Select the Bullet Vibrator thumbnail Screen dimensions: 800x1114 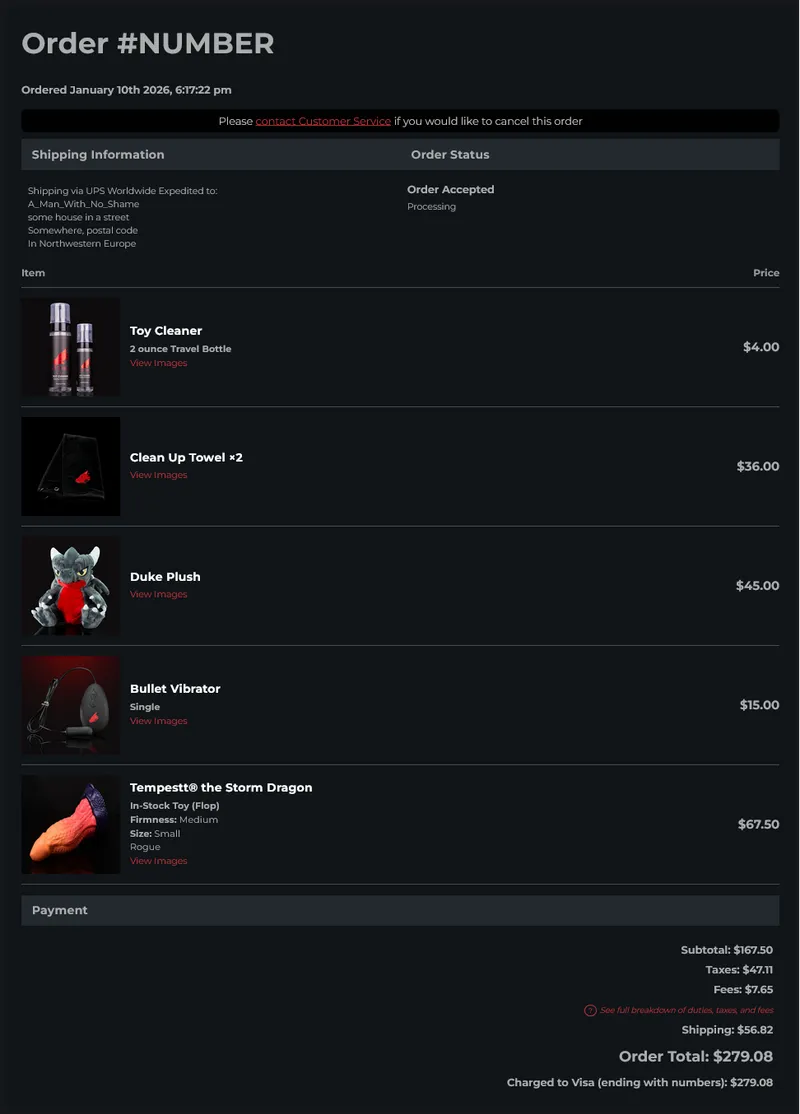tap(71, 705)
